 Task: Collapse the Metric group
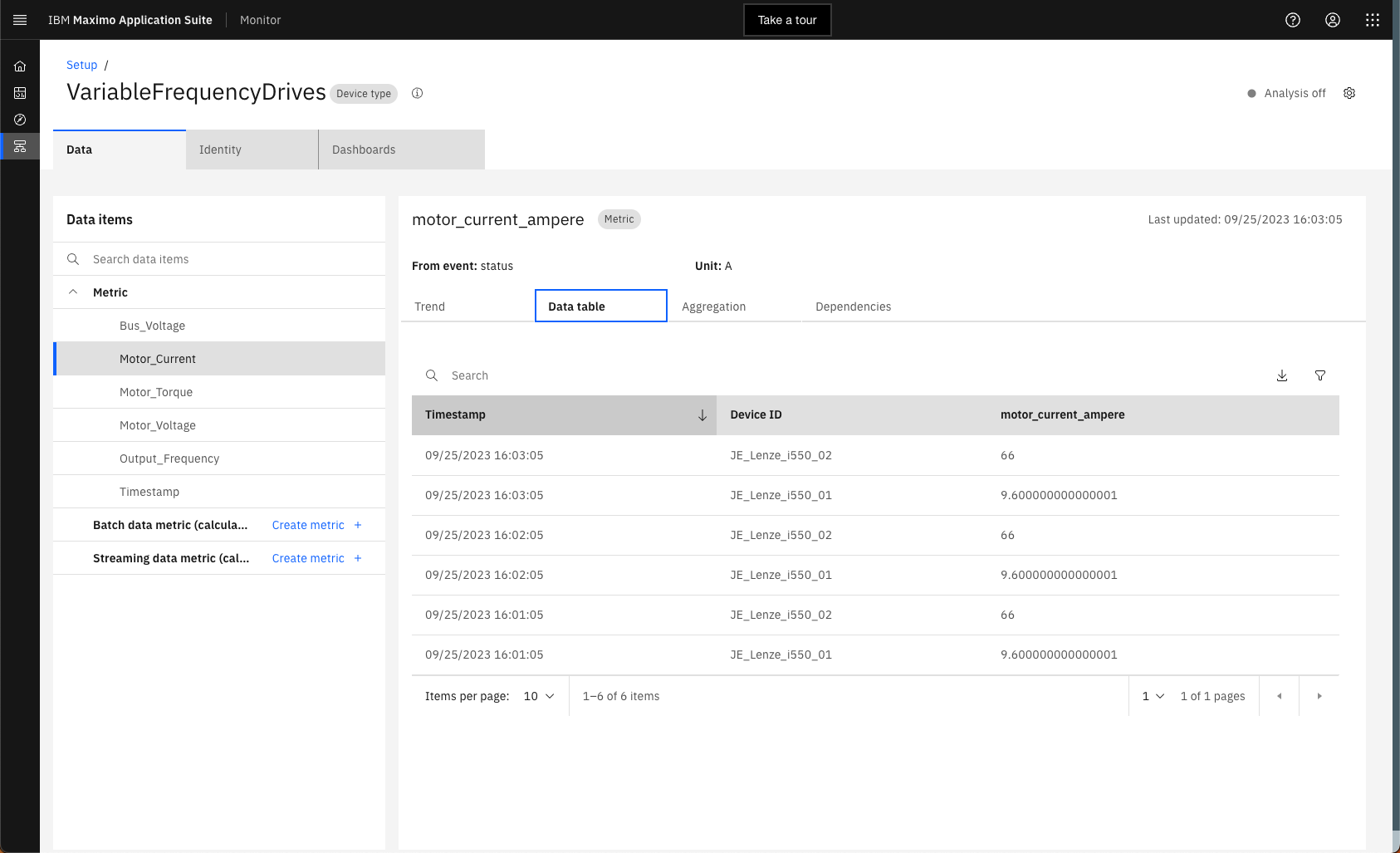pyautogui.click(x=73, y=292)
